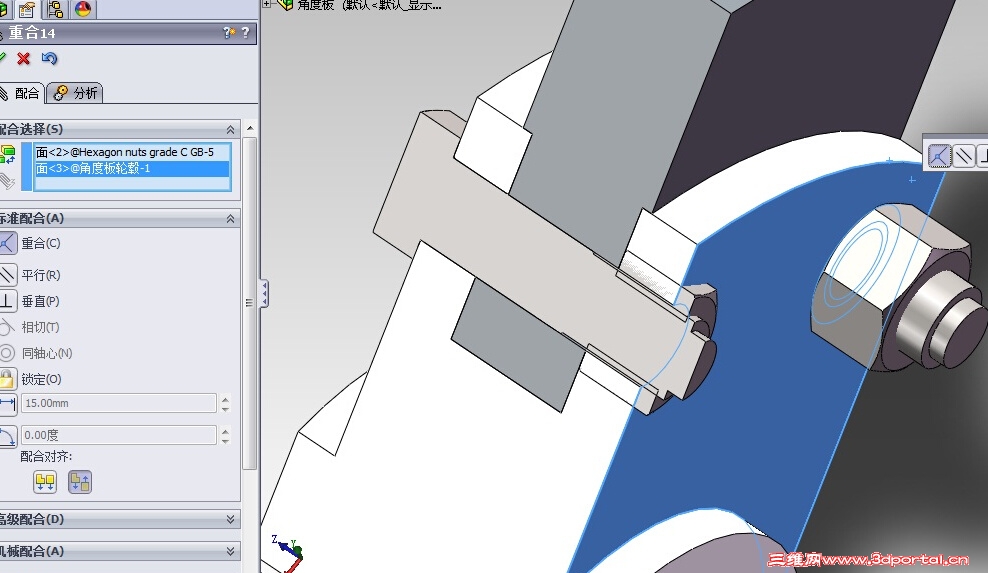Cancel the mate with red X
The width and height of the screenshot is (988, 573).
(x=23, y=59)
